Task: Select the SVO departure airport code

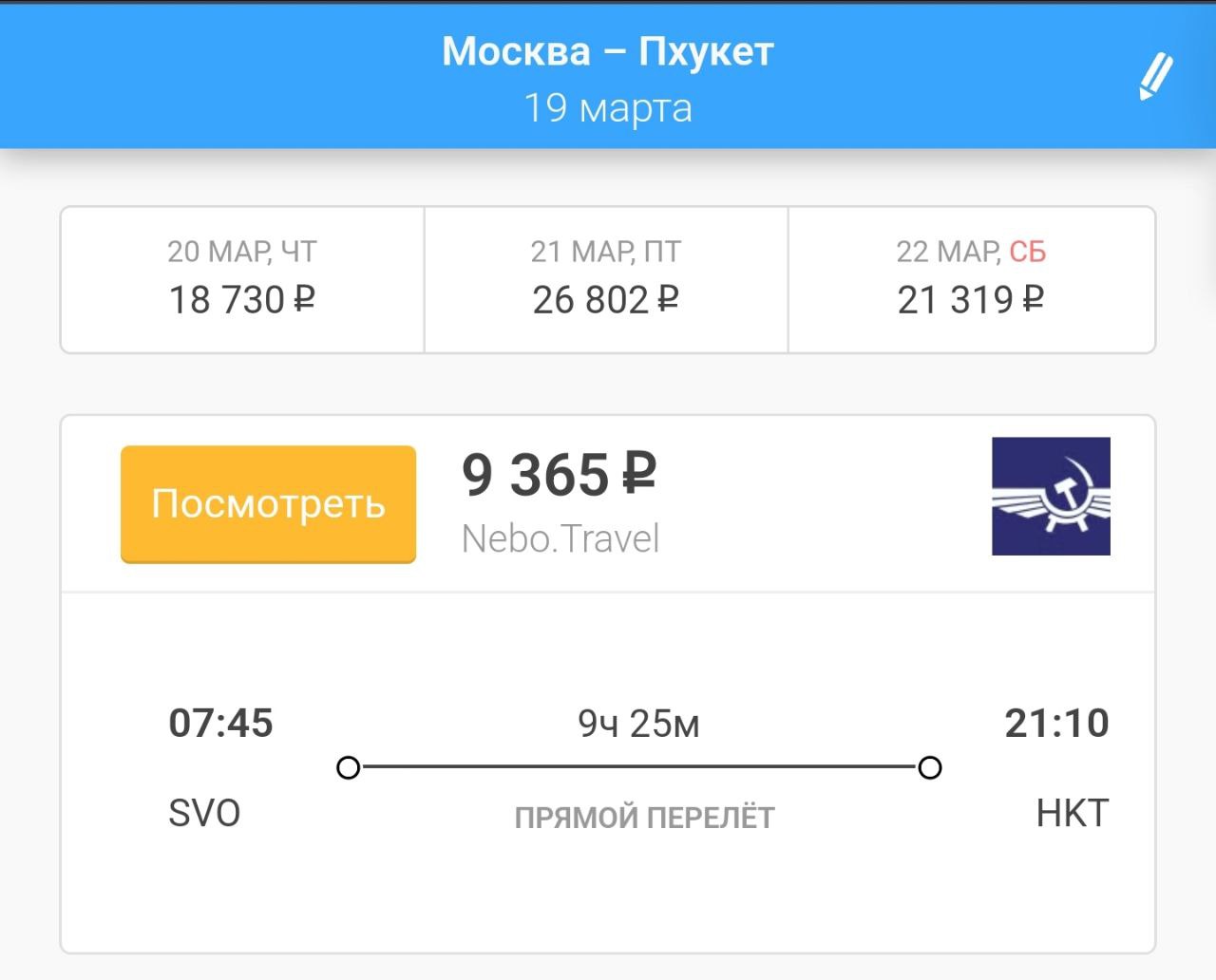Action: (204, 814)
